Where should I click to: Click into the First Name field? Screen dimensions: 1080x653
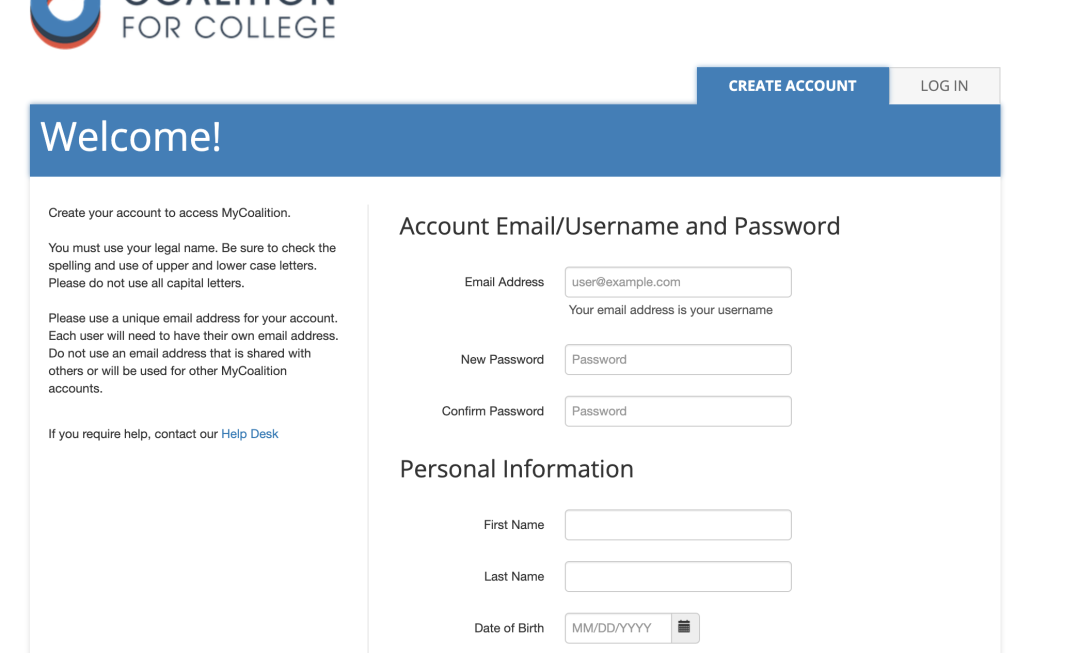678,525
